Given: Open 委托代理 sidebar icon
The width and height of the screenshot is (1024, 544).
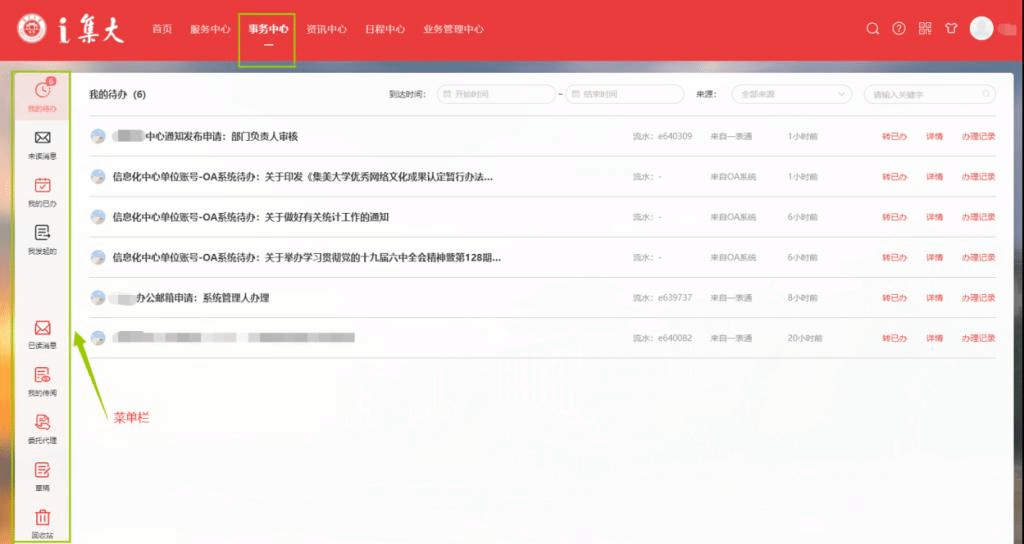Looking at the screenshot, I should click(x=42, y=424).
